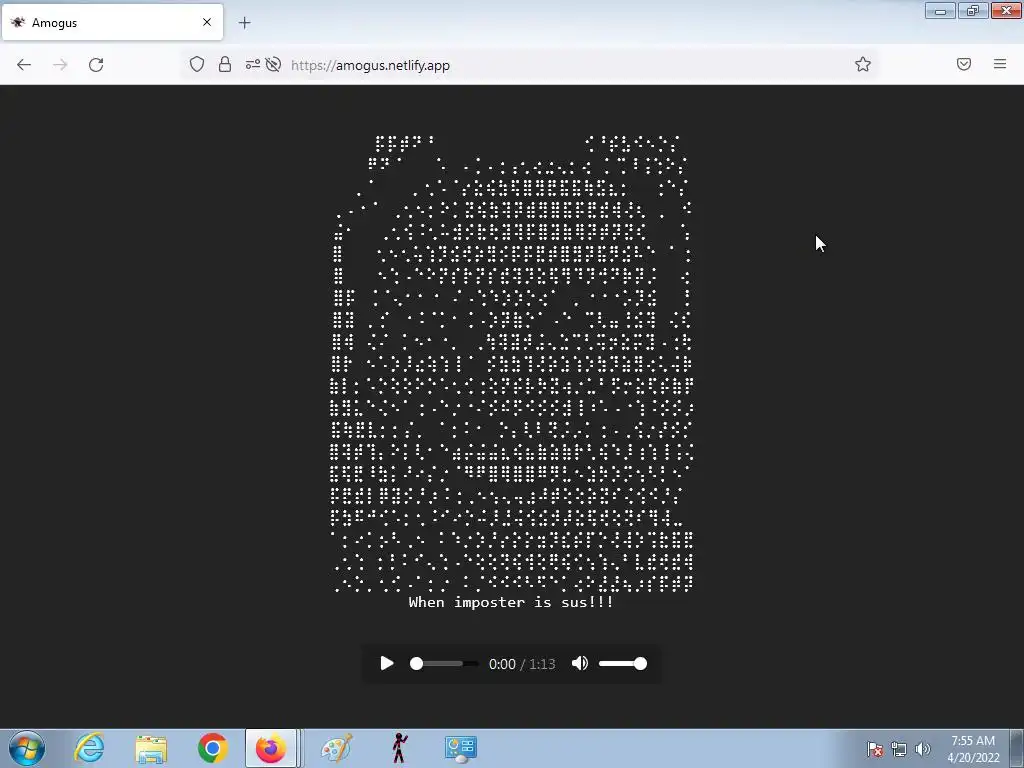1024x768 pixels.
Task: Reload the current page
Action: click(x=96, y=65)
